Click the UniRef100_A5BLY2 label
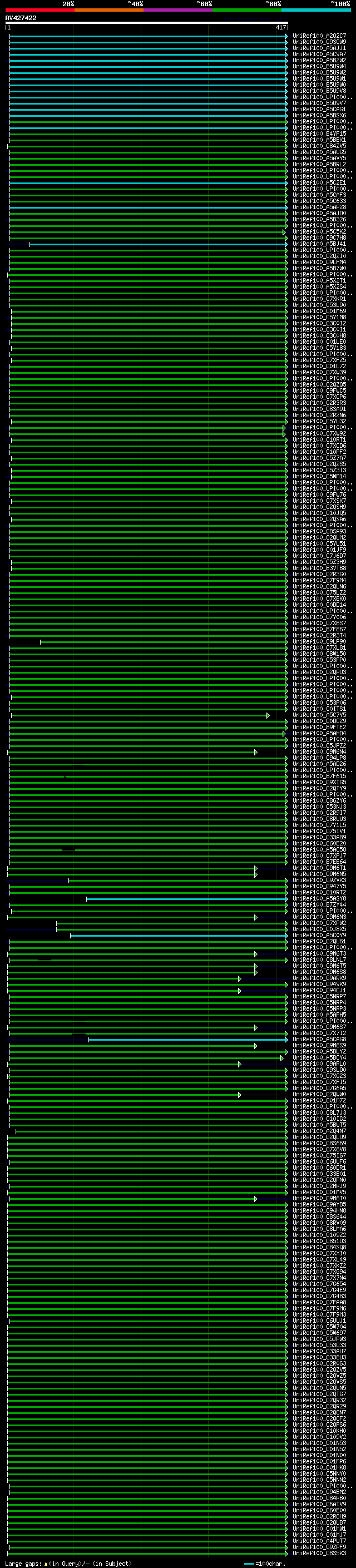Image resolution: width=356 pixels, height=1568 pixels. (319, 1052)
